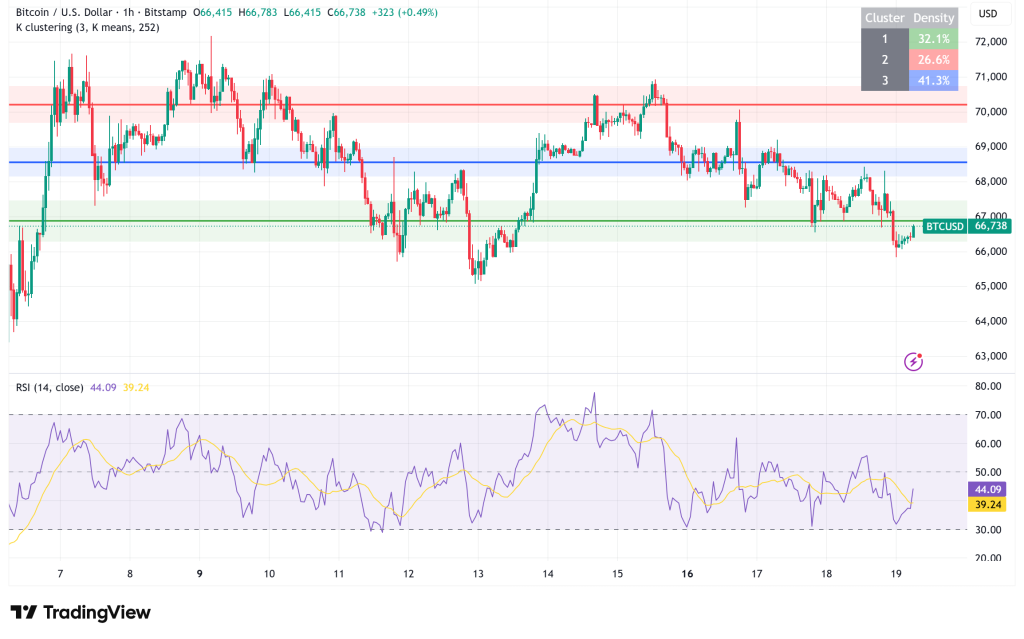
Task: Click the purple RSI value badge 44.09
Action: [x=987, y=490]
